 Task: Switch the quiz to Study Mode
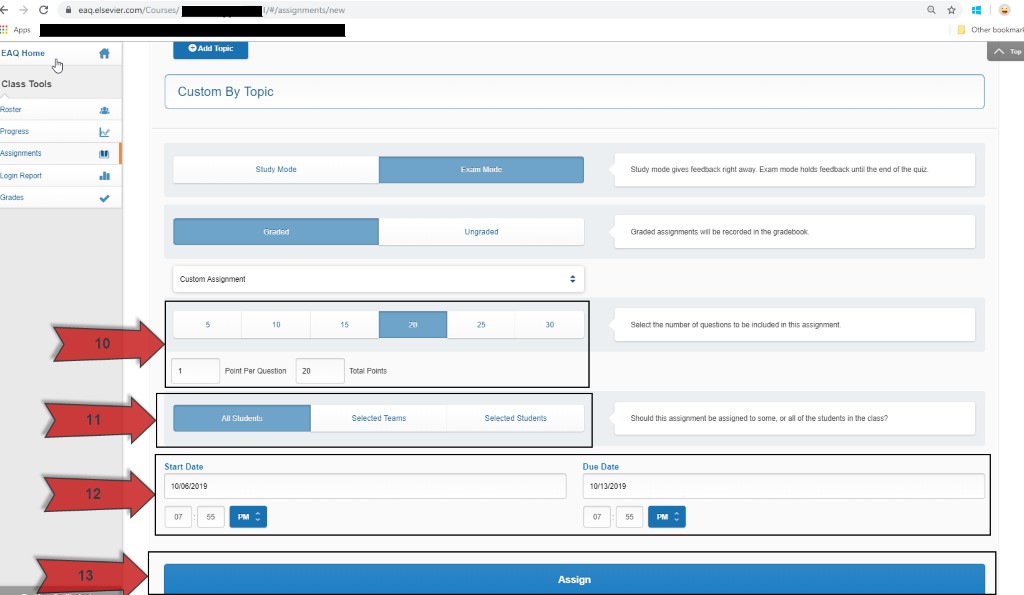(x=276, y=169)
